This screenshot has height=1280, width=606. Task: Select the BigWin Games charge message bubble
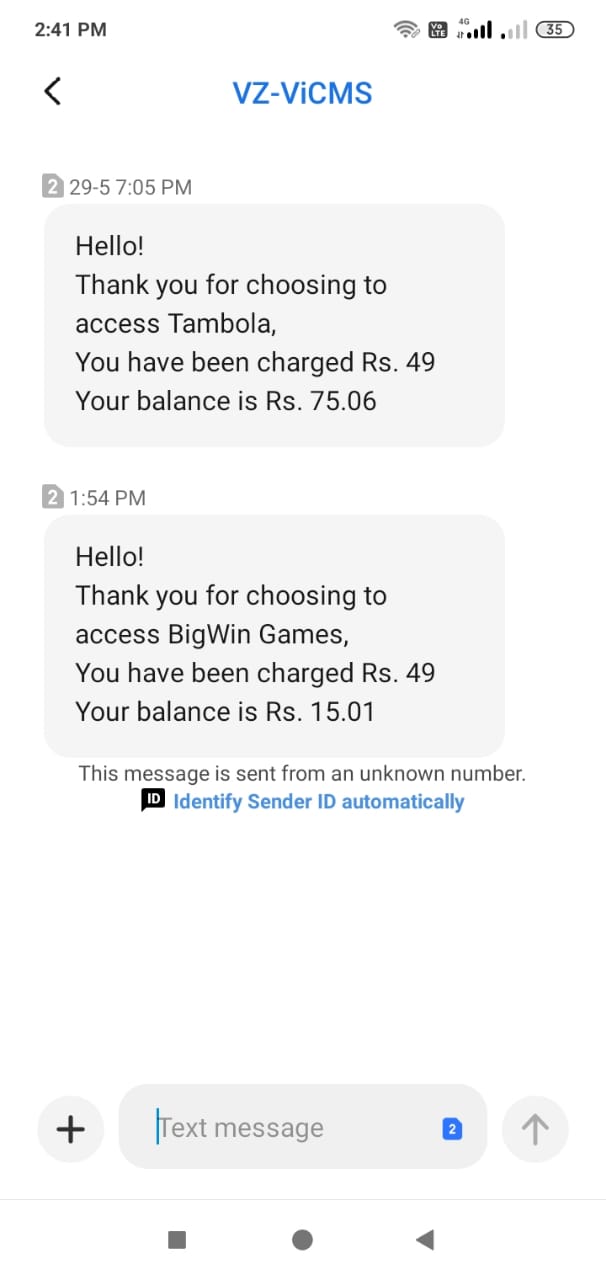click(274, 635)
